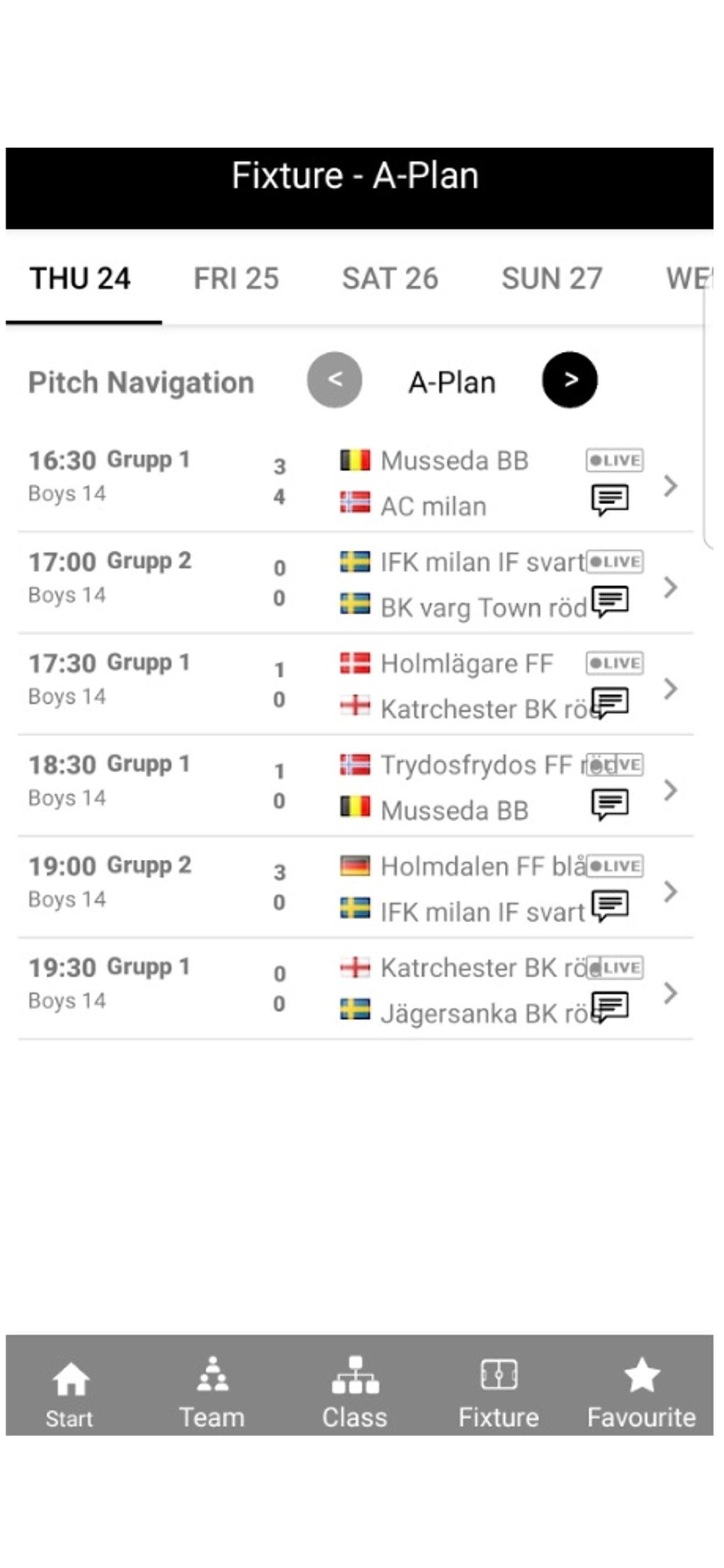Switch to the SAT 26 tab

point(390,279)
